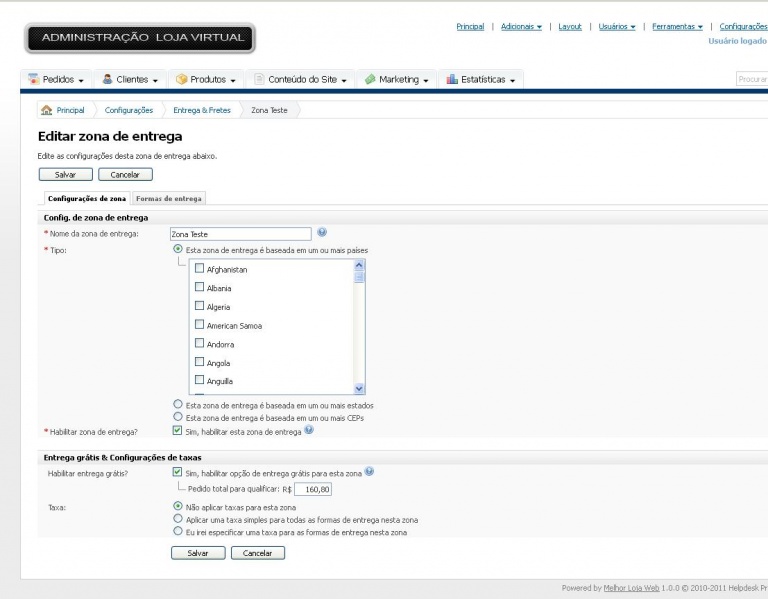This screenshot has width=768, height=599.
Task: Click the Produtos box icon
Action: click(182, 79)
